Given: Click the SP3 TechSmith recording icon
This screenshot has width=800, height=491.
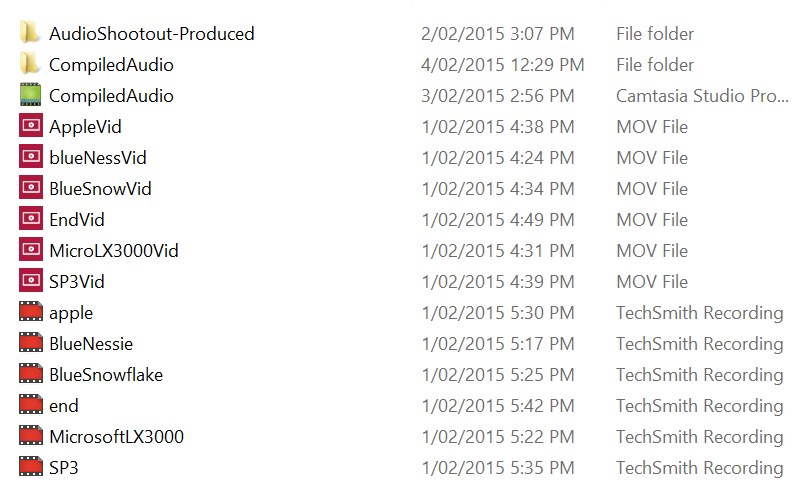Looking at the screenshot, I should 30,468.
